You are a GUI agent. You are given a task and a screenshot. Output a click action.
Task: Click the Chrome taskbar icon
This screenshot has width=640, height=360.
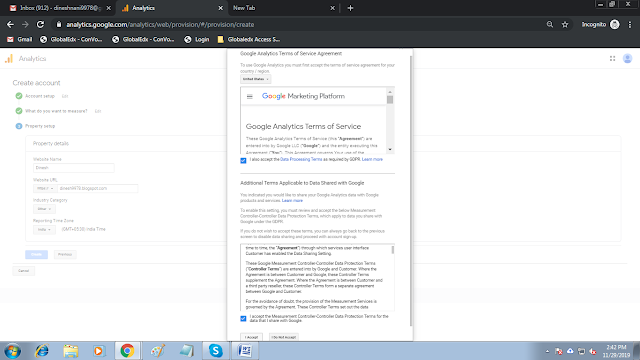[x=127, y=351]
